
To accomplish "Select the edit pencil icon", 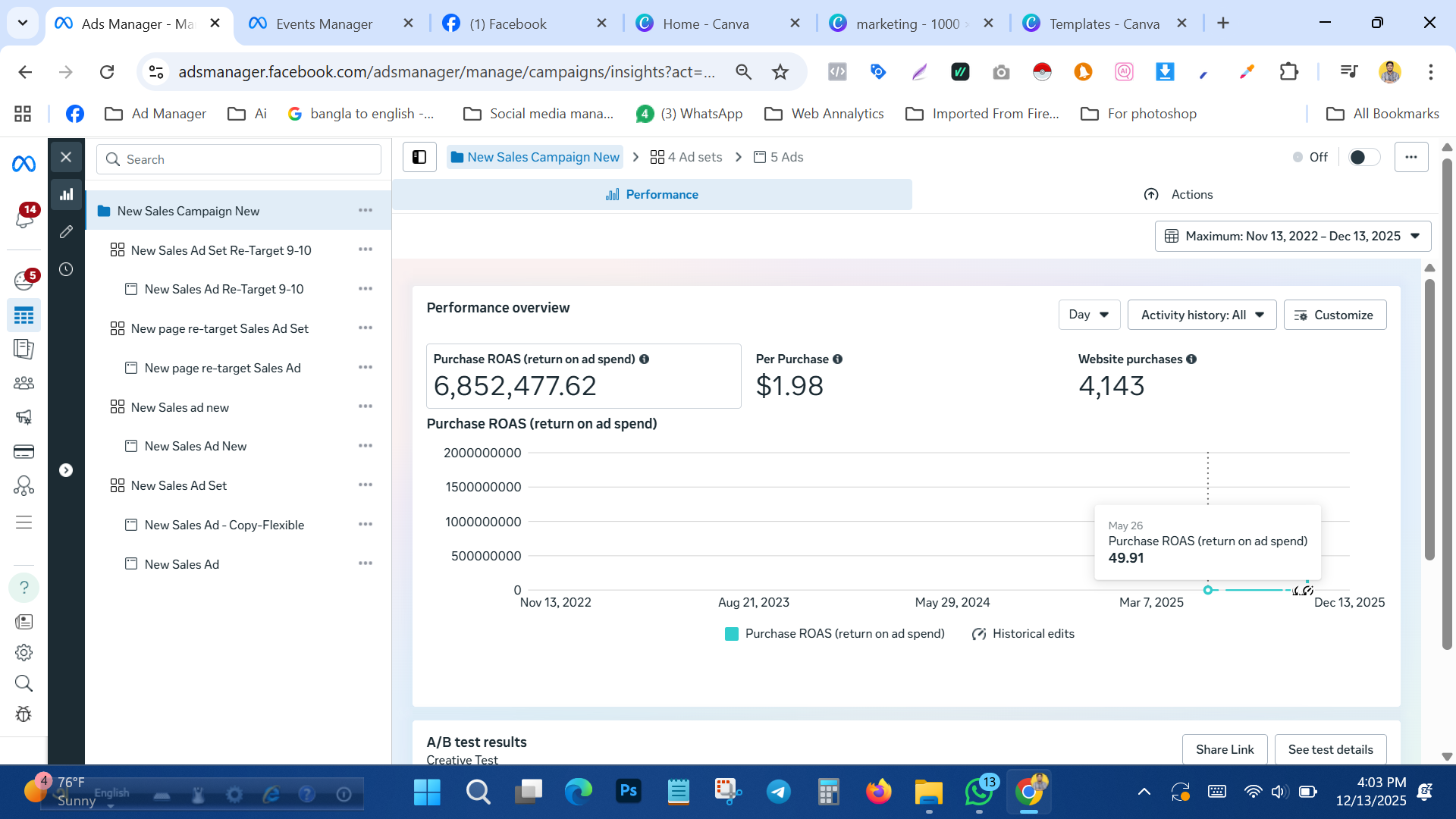I will [x=66, y=231].
